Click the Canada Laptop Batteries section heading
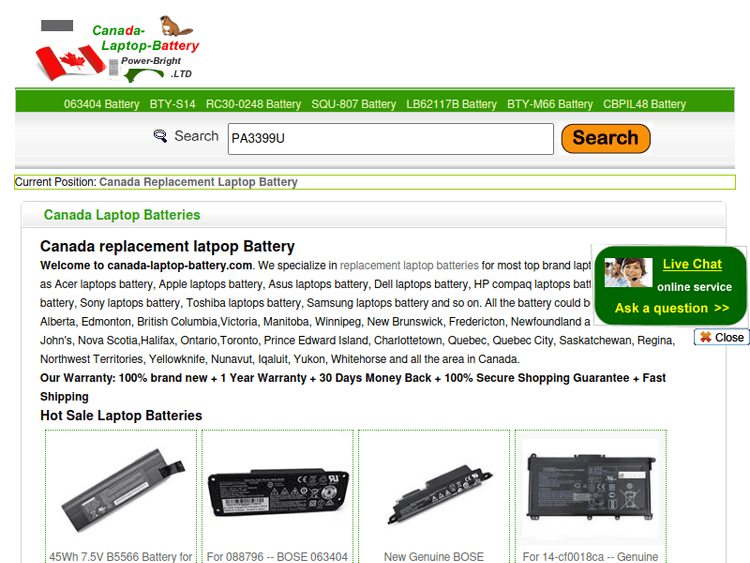The height and width of the screenshot is (563, 750). click(122, 215)
